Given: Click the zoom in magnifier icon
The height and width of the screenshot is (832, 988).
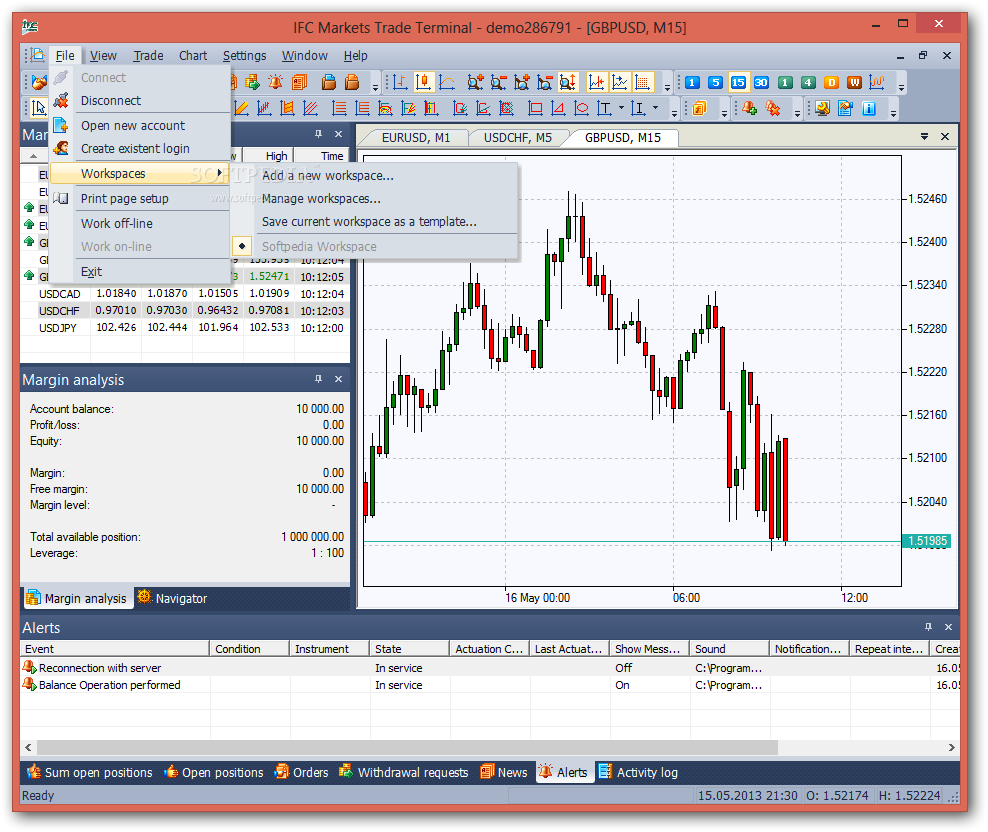Looking at the screenshot, I should point(475,83).
